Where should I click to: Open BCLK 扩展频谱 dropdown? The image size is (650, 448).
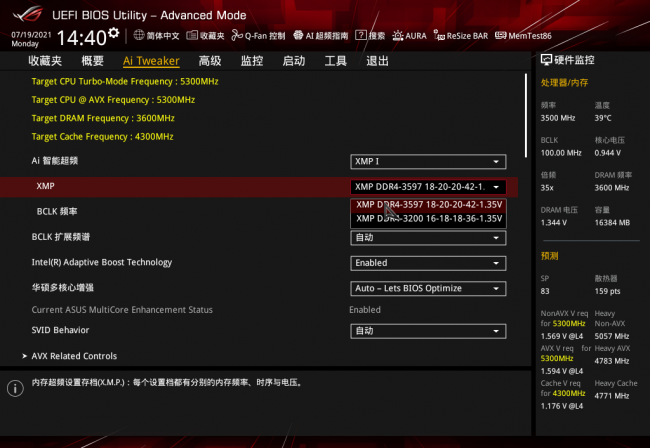pyautogui.click(x=428, y=238)
